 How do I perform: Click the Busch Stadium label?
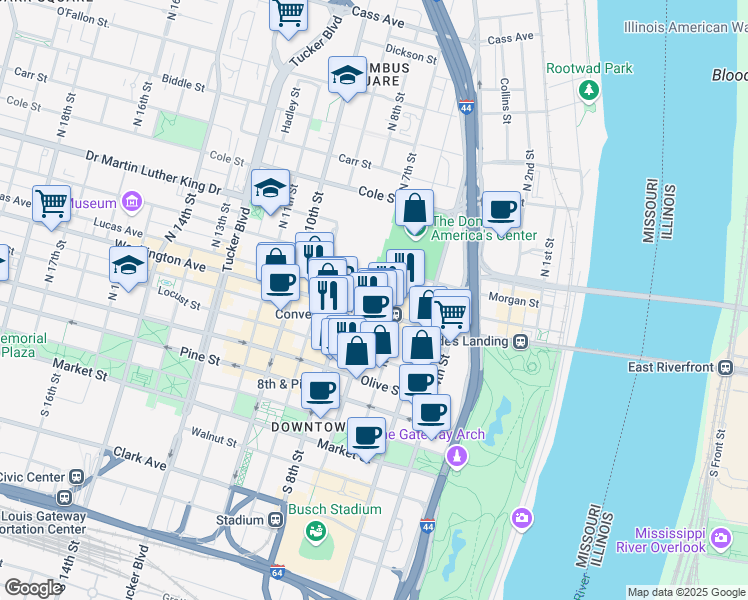[x=335, y=510]
